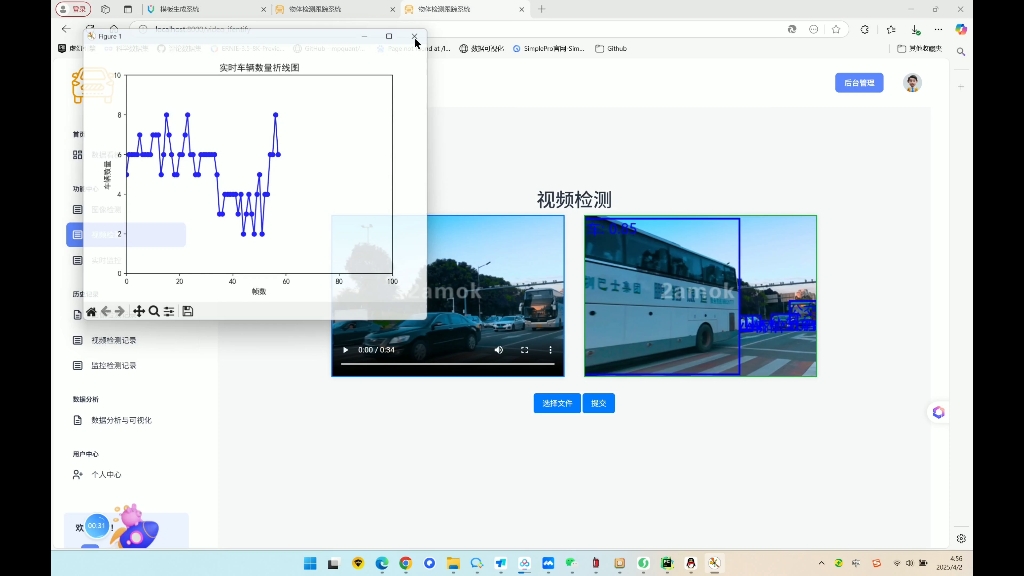
Task: Select the Pan tool in Figure 1
Action: pos(138,312)
